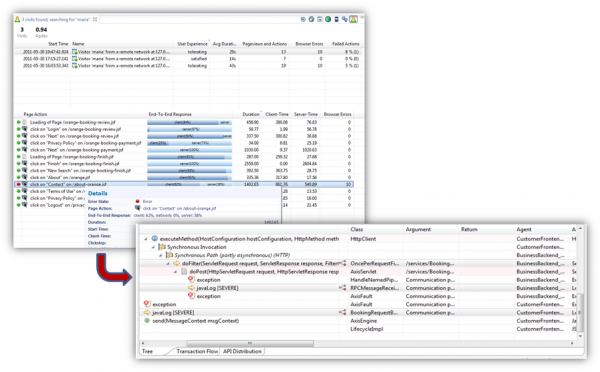Select the doFilter(ServletRequest request...) node
The height and width of the screenshot is (372, 600).
(261, 263)
